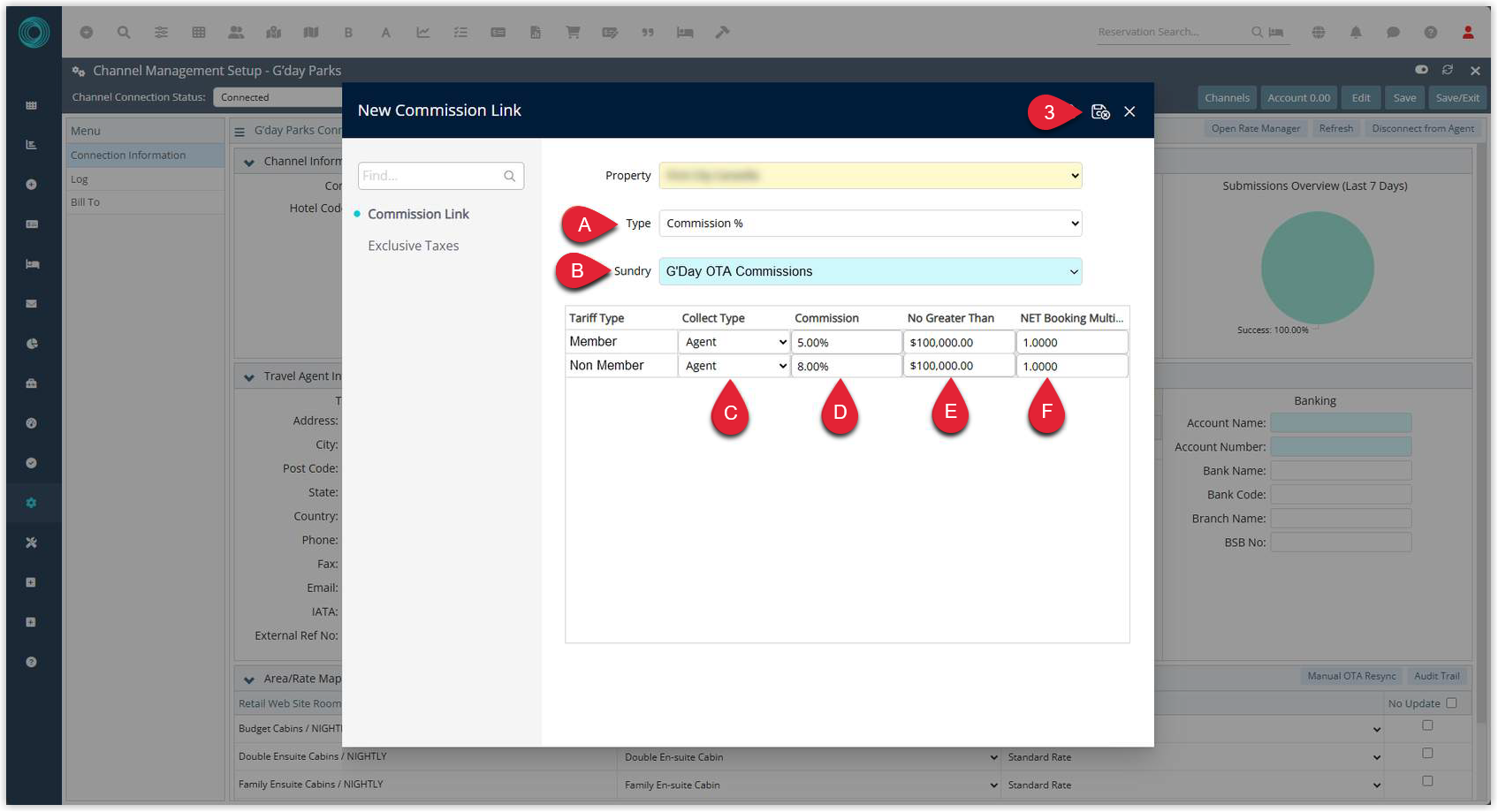The height and width of the screenshot is (812, 1498).
Task: Click the Manual OTA Resync button
Action: (x=1351, y=676)
